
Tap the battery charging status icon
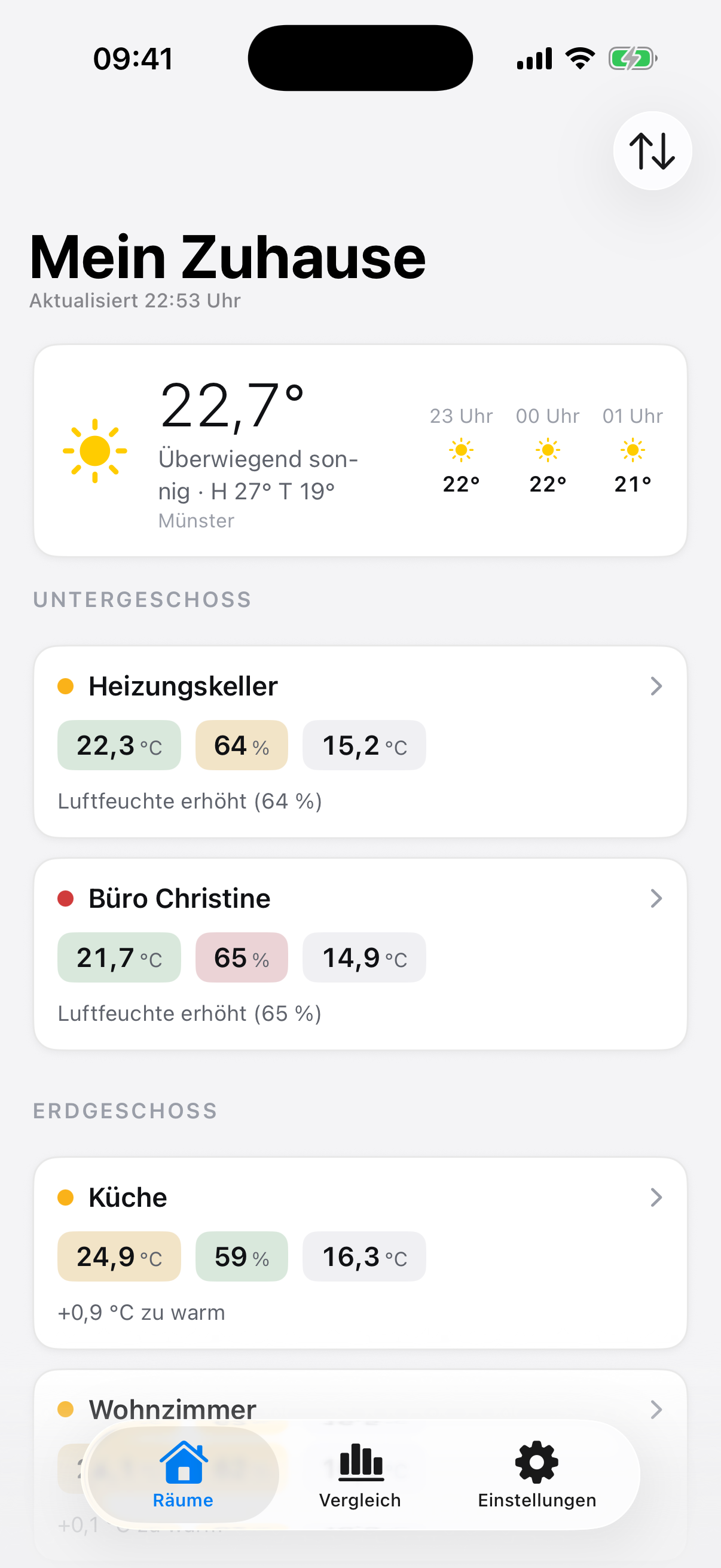633,59
